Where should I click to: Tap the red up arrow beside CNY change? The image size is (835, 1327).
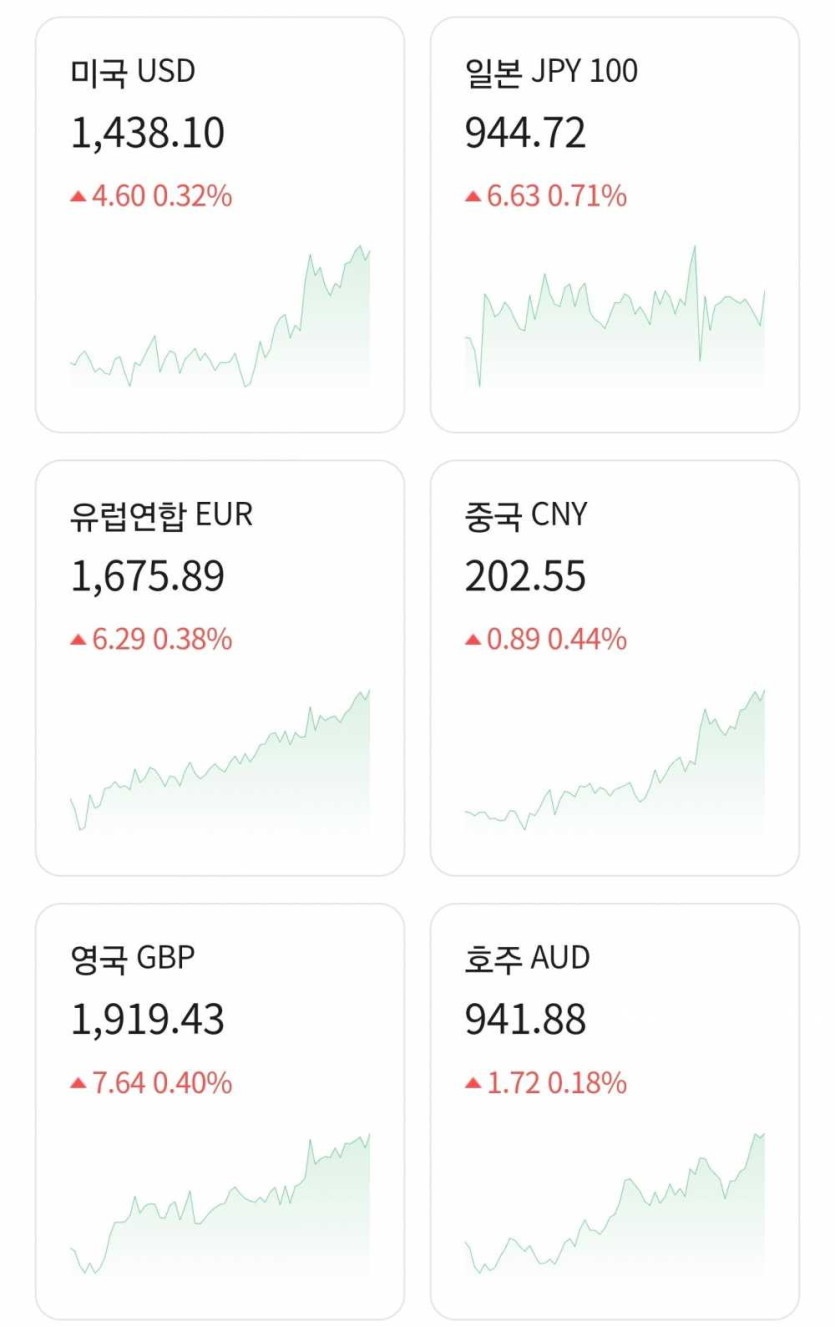[473, 640]
